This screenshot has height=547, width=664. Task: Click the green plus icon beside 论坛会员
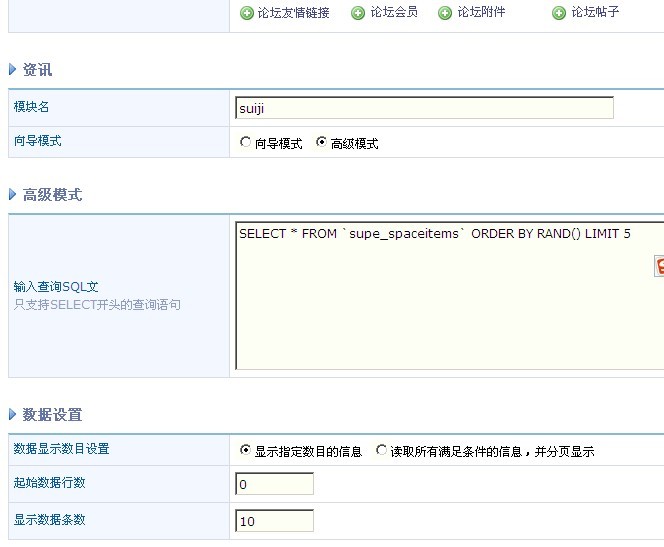tap(358, 14)
